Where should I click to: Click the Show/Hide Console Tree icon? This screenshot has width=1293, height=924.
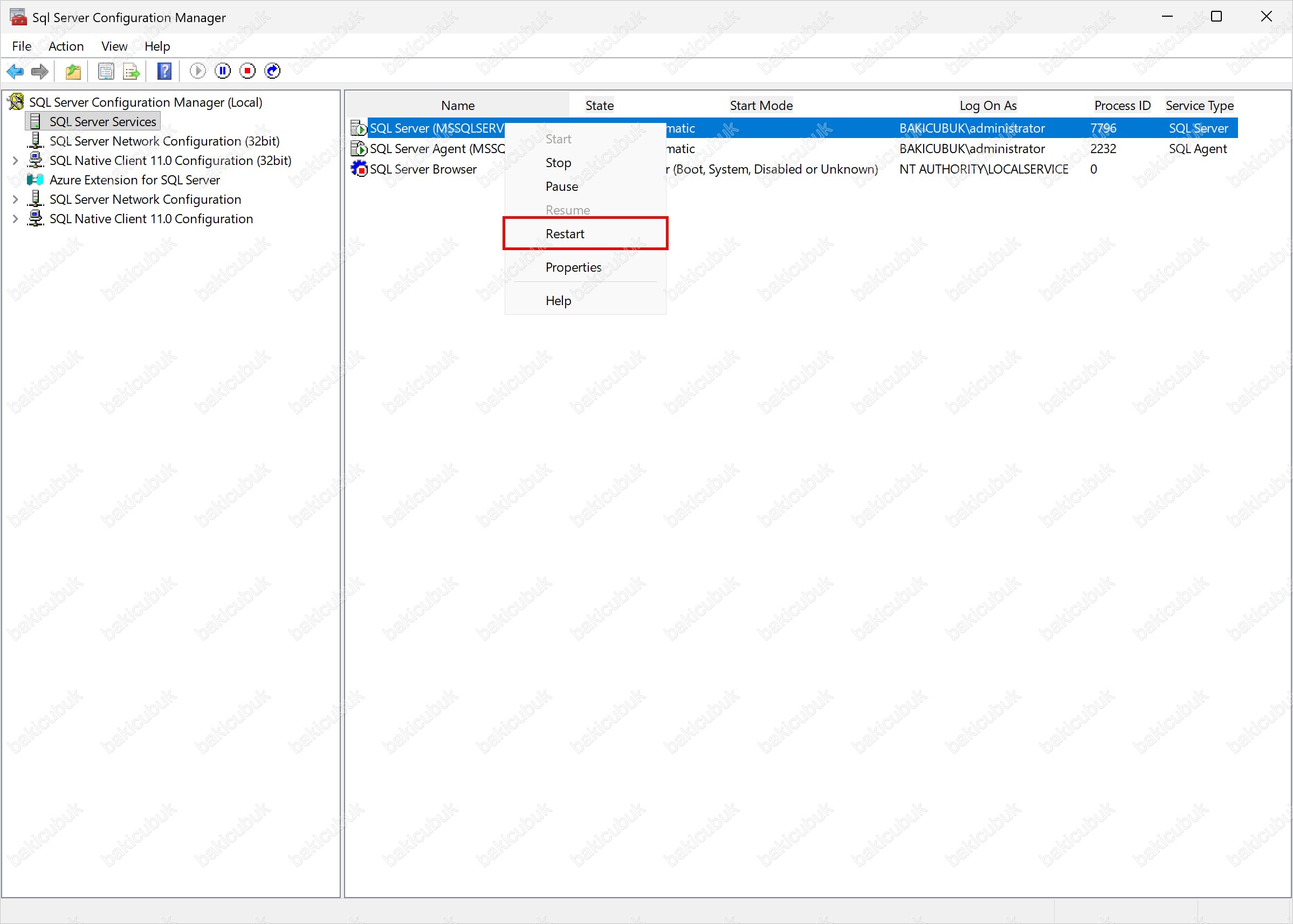(x=106, y=71)
